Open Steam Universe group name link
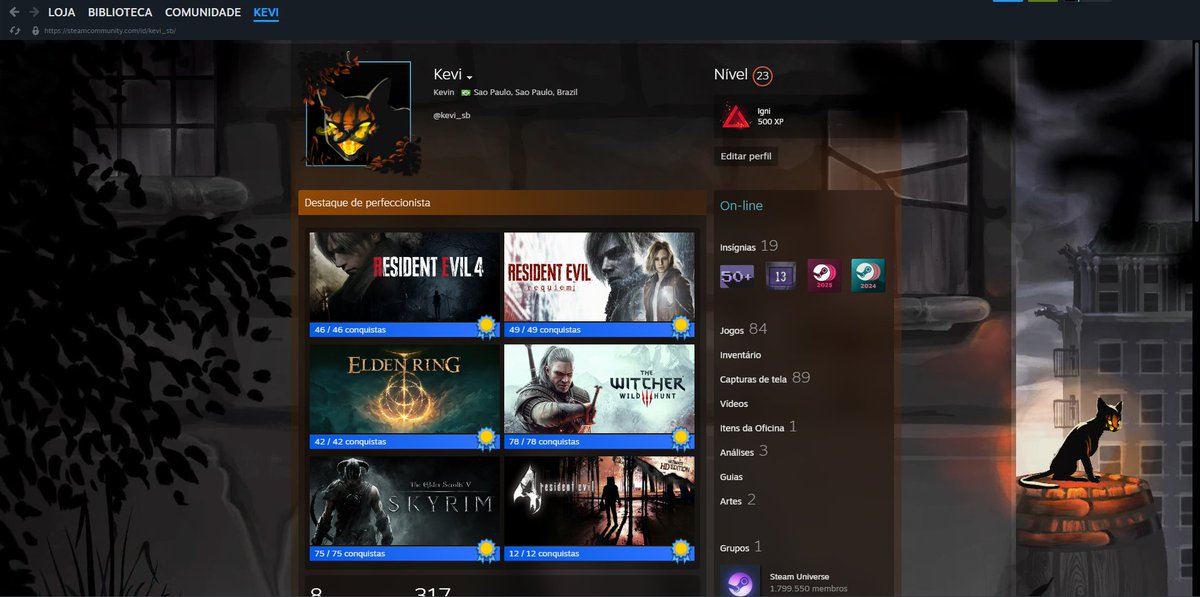The width and height of the screenshot is (1200, 597). click(799, 576)
